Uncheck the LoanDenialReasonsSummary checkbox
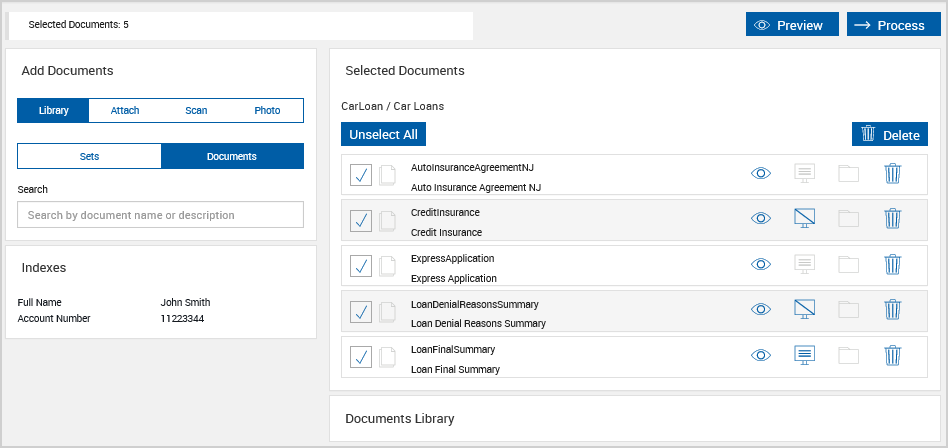The width and height of the screenshot is (948, 448). coord(361,311)
